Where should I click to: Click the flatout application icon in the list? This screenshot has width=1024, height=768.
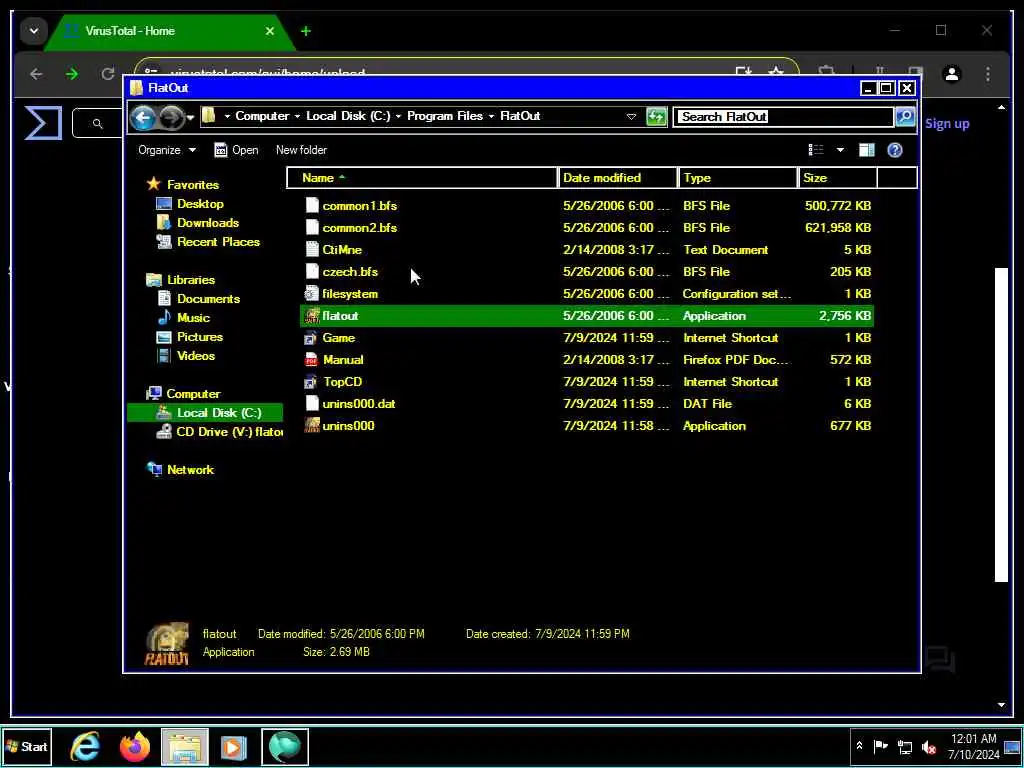[x=312, y=316]
